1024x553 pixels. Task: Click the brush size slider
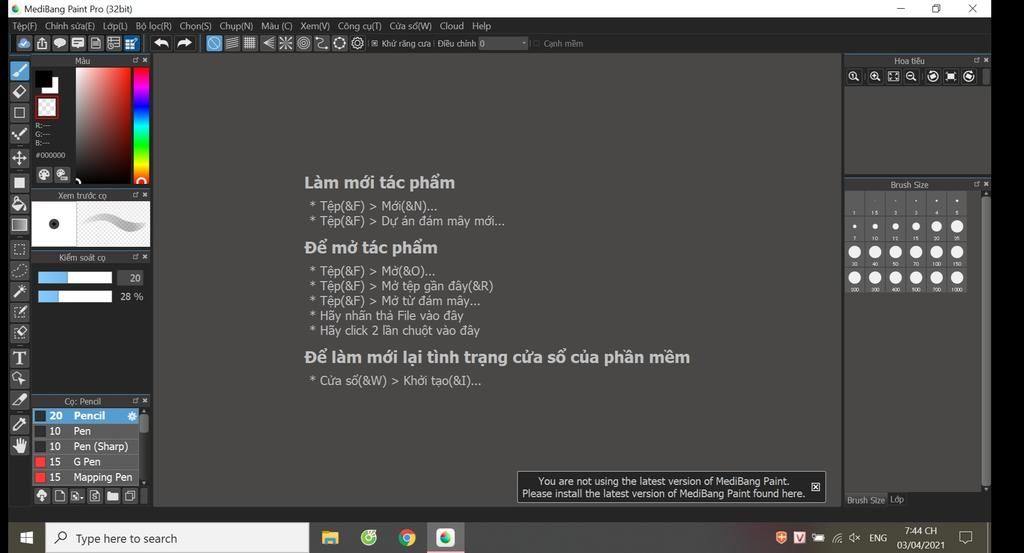point(75,277)
